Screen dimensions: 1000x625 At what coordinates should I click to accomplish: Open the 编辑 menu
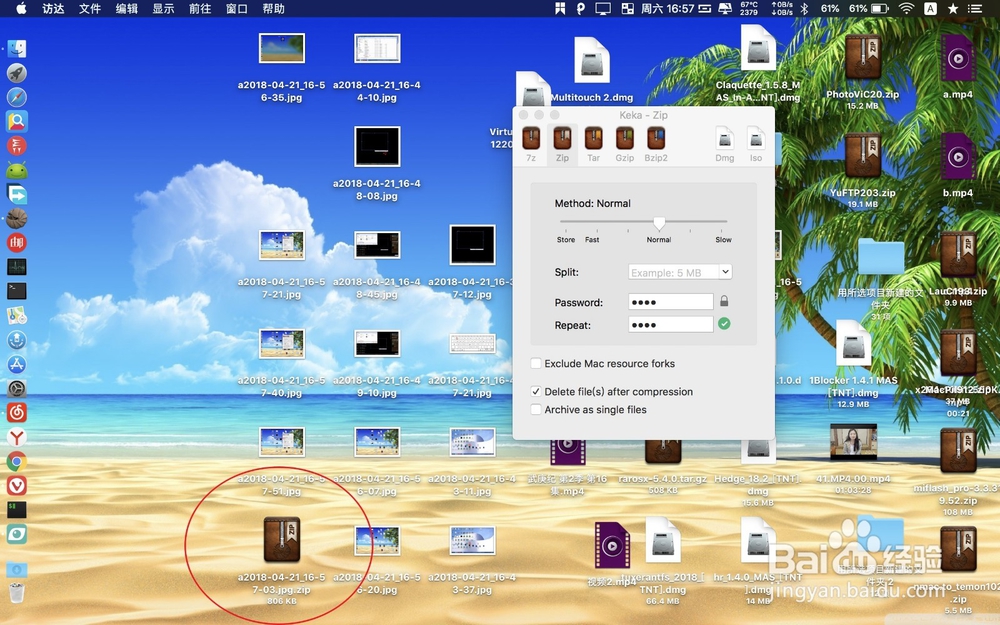point(127,9)
